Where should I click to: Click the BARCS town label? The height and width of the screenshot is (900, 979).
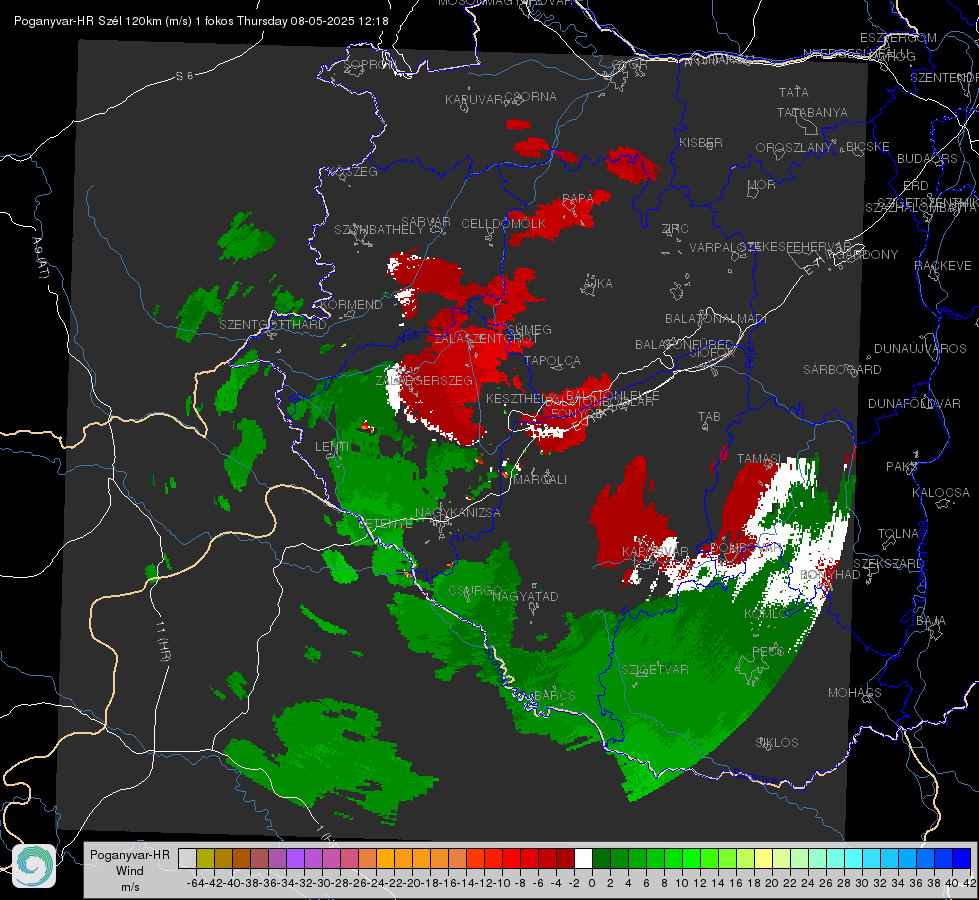(x=555, y=695)
